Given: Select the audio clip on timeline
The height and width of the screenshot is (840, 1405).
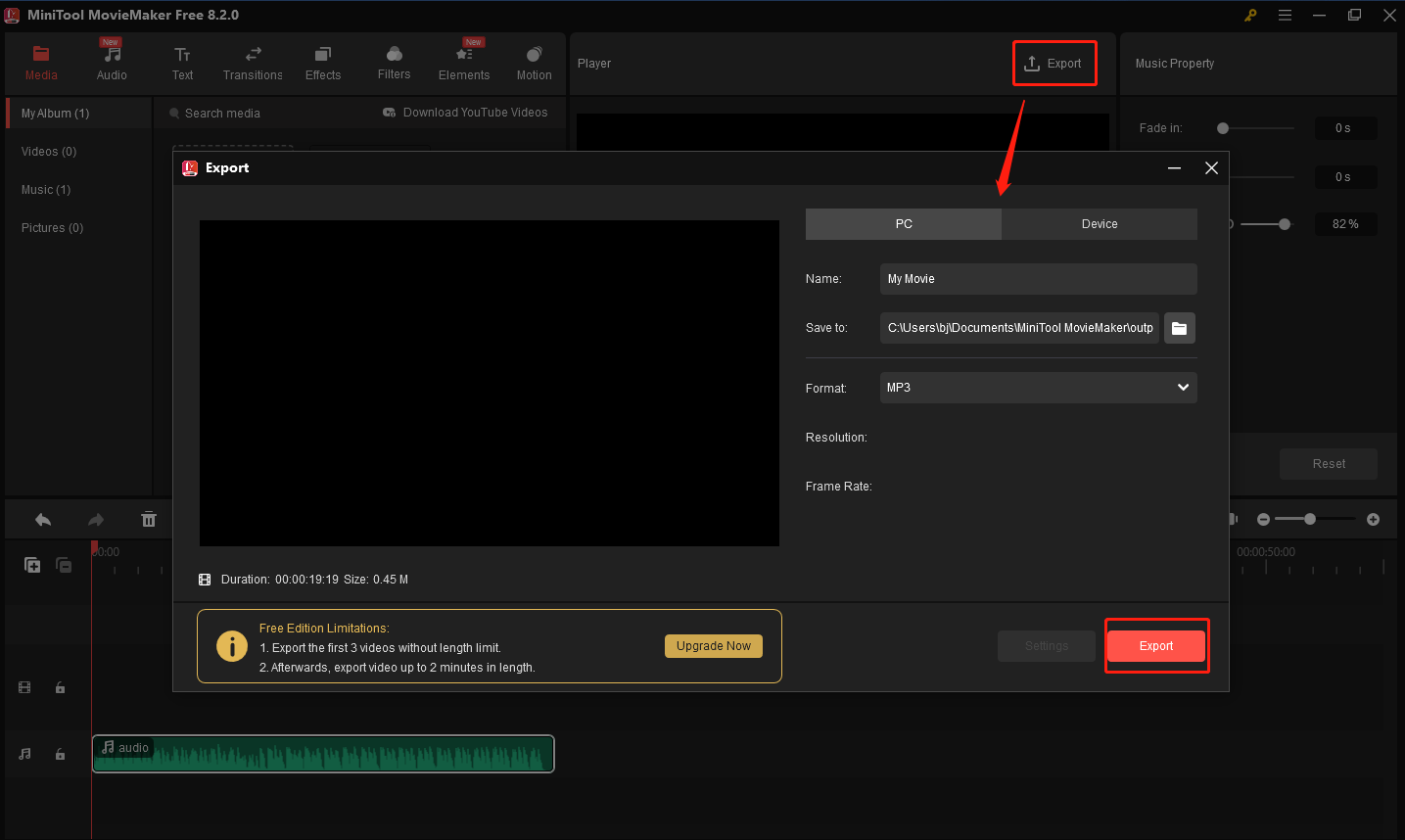Looking at the screenshot, I should 323,754.
